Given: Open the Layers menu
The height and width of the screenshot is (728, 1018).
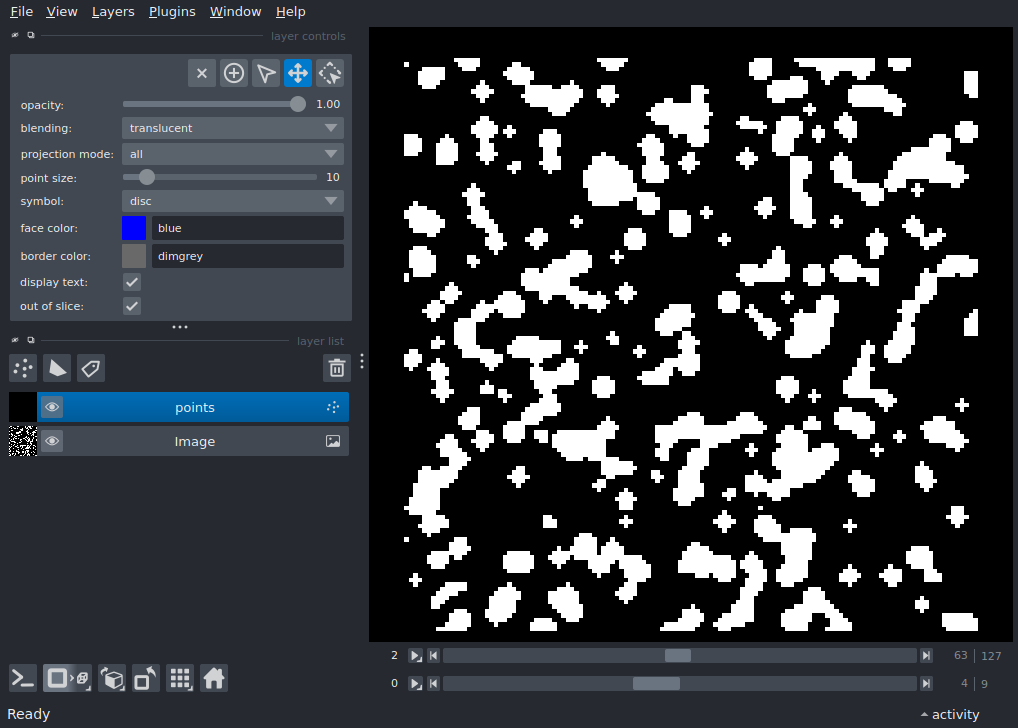Looking at the screenshot, I should 112,12.
